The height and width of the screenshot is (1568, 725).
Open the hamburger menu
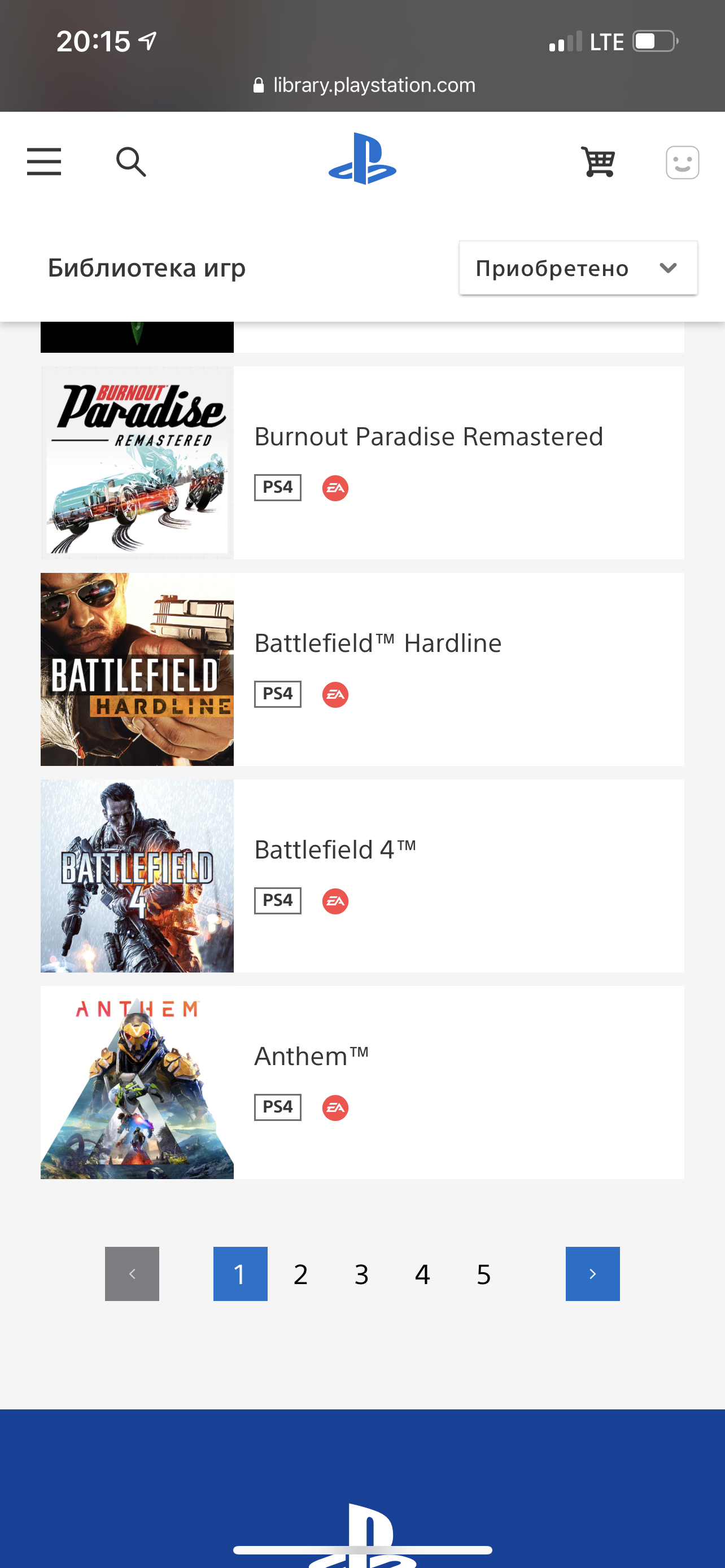point(44,162)
